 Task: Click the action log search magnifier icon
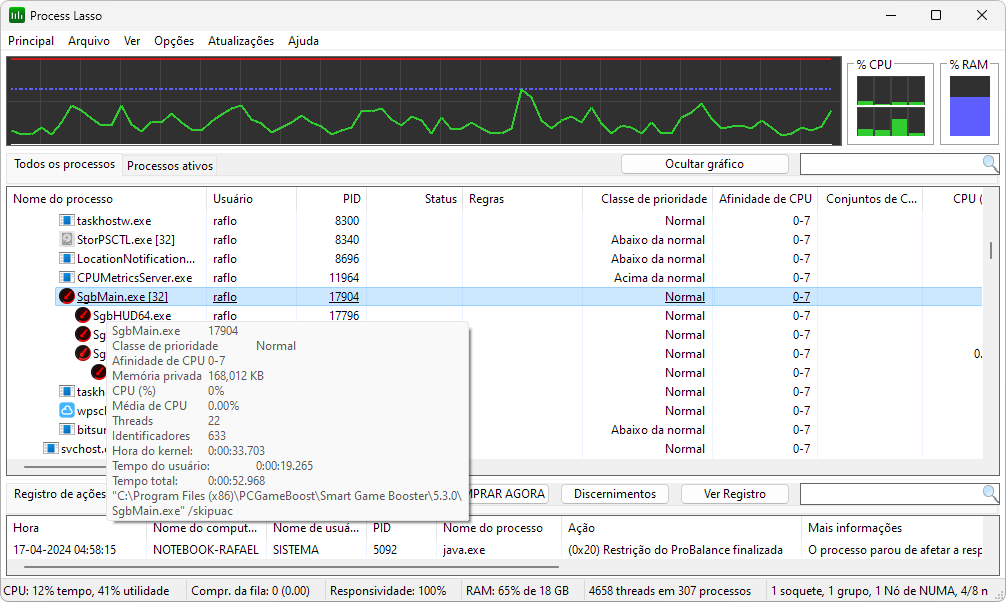point(990,494)
